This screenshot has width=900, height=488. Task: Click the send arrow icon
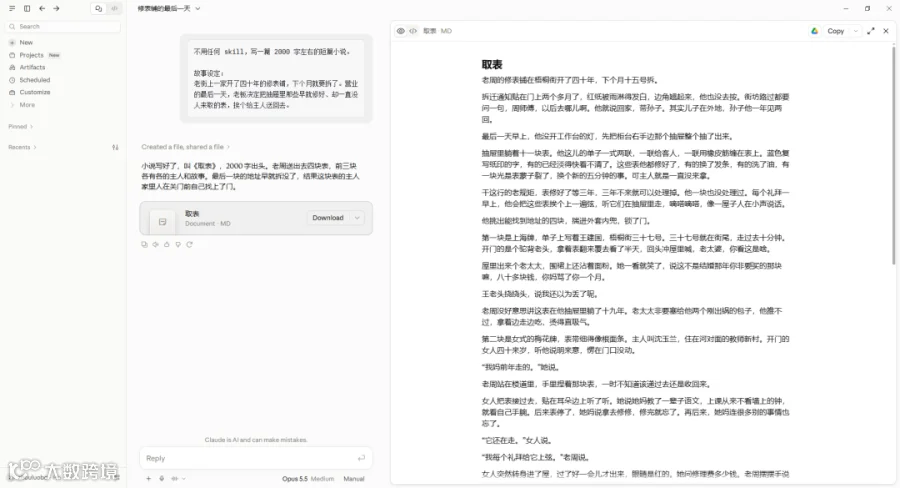(x=361, y=458)
